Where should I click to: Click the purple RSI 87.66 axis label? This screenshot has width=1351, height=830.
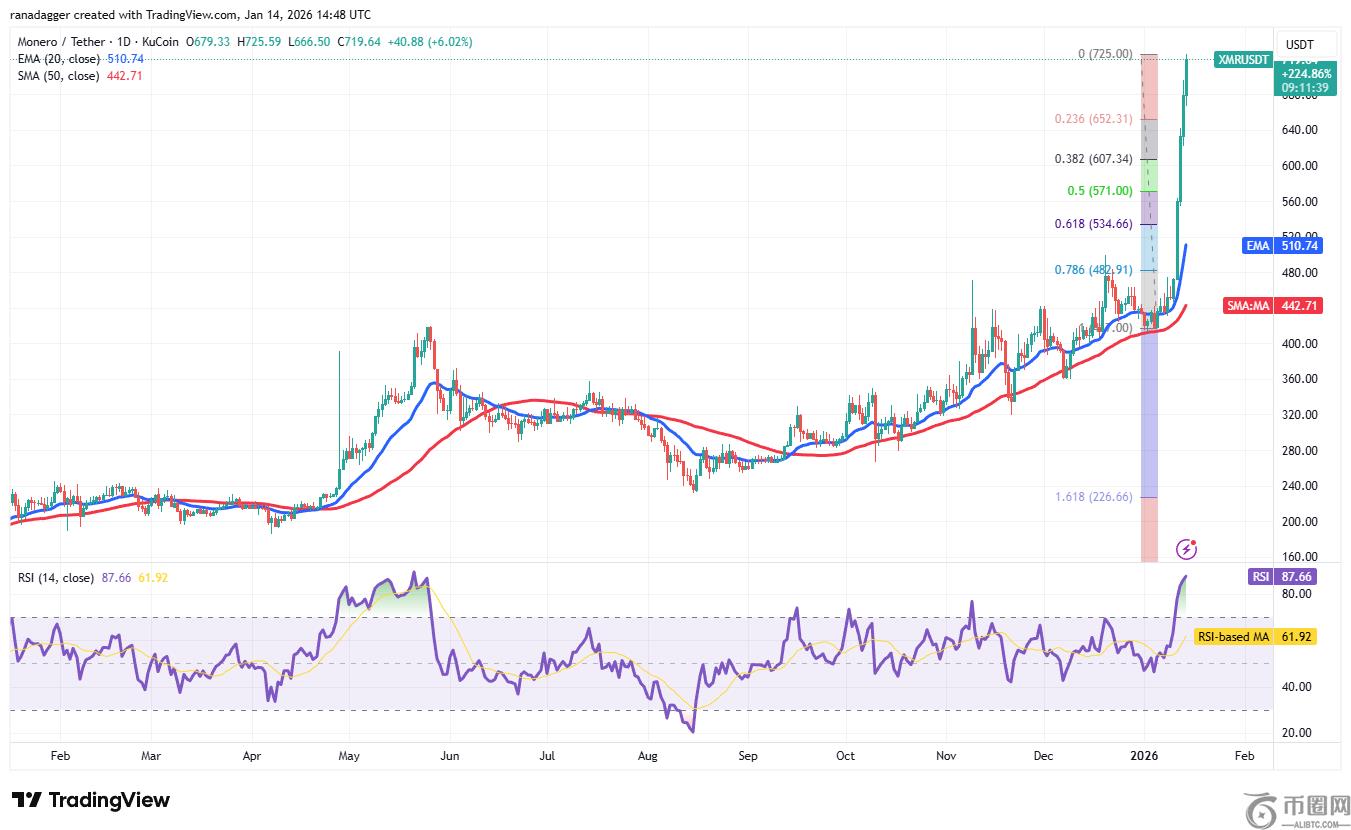1283,577
